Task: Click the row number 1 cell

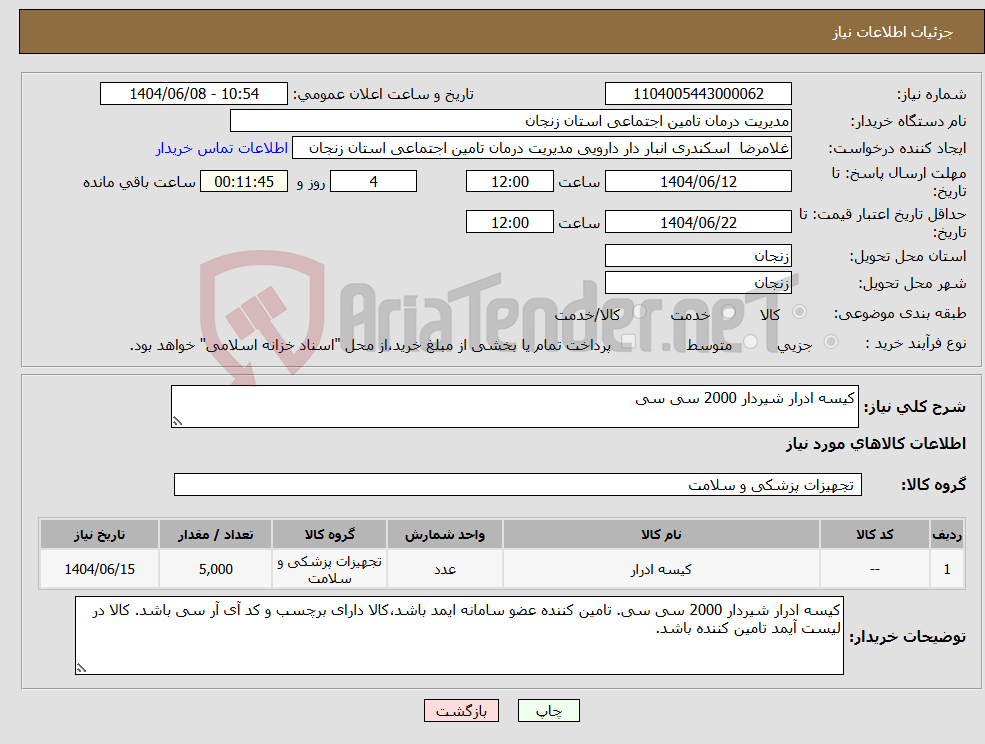Action: click(947, 569)
